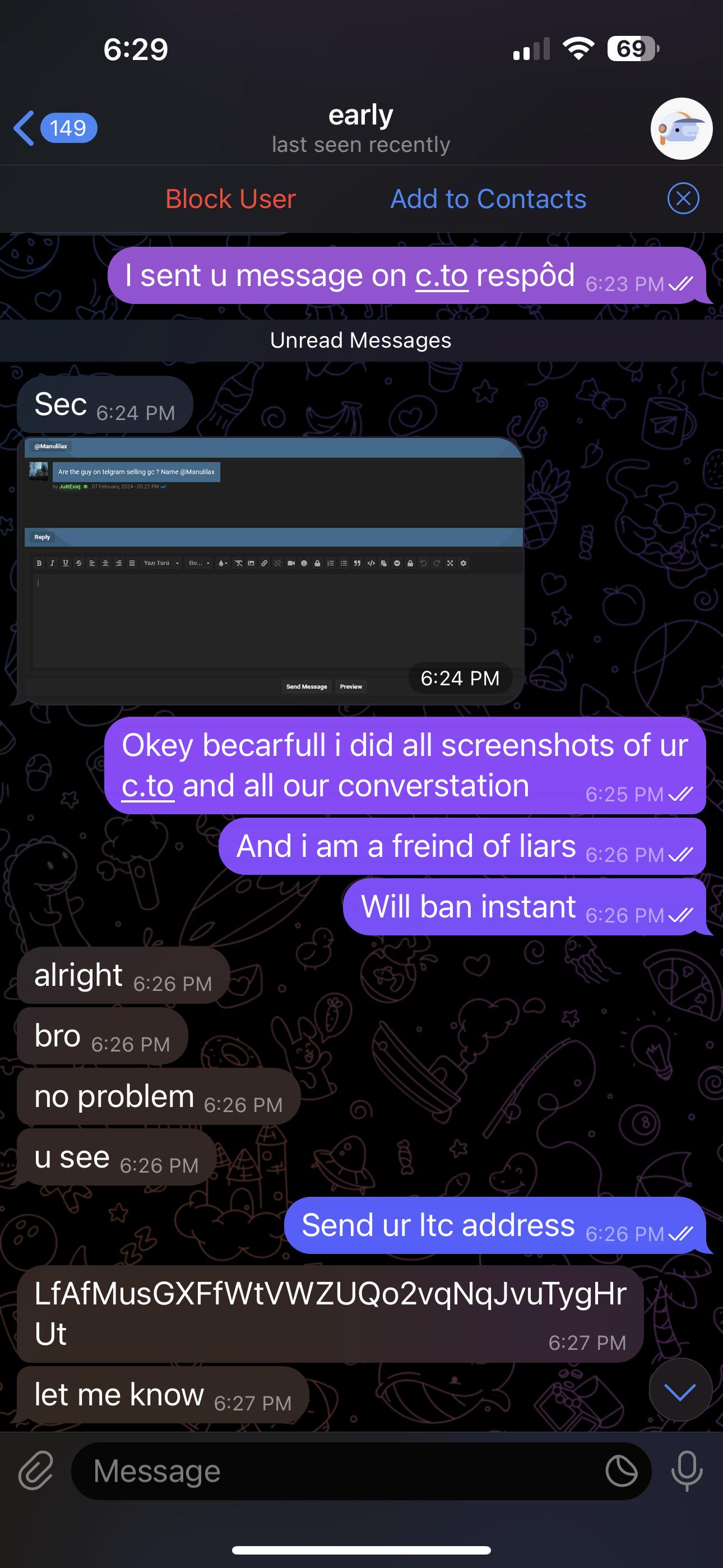The height and width of the screenshot is (1568, 723).
Task: Jump to bottom with the down arrow button
Action: (680, 1390)
